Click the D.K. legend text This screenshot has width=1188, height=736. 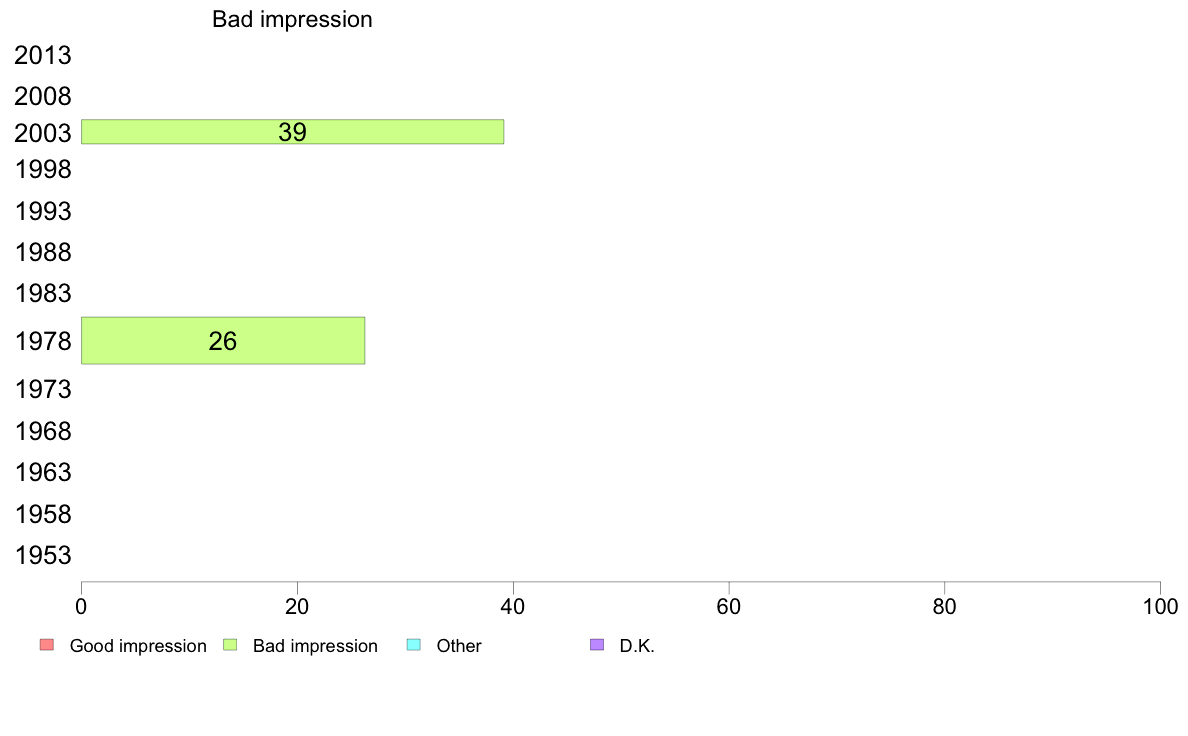pyautogui.click(x=637, y=646)
